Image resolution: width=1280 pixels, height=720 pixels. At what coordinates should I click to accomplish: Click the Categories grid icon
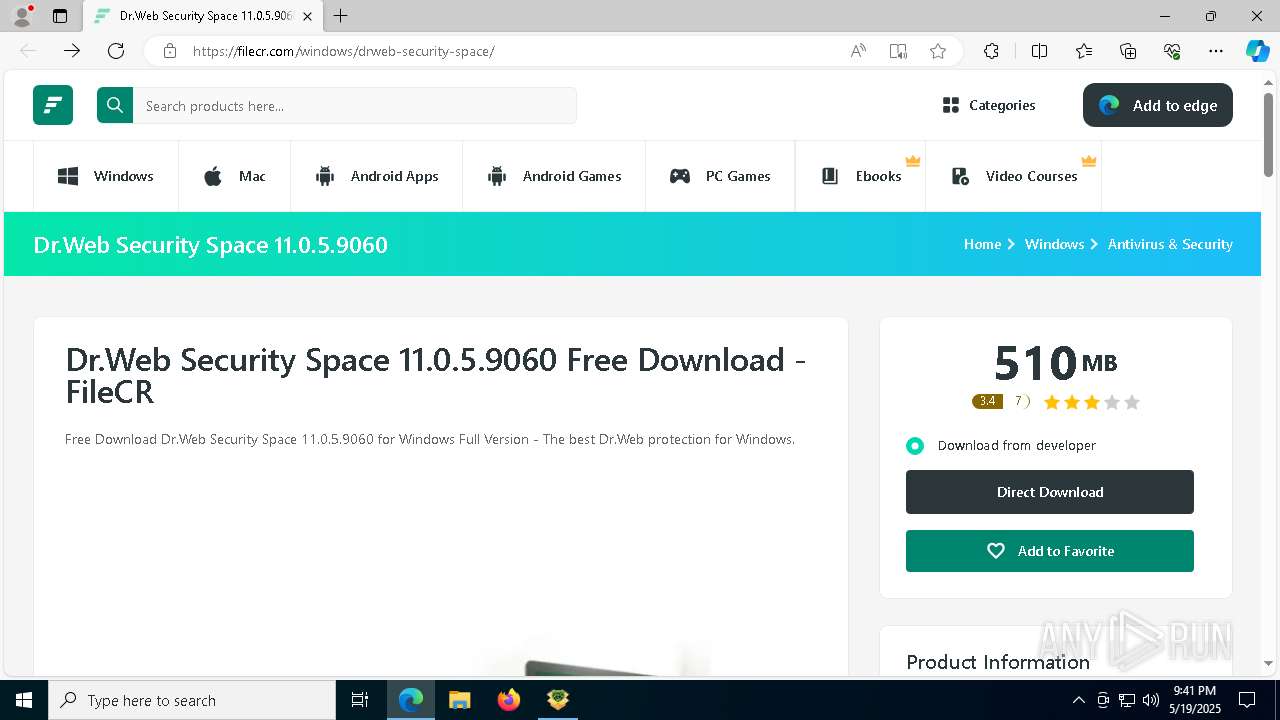[x=951, y=105]
